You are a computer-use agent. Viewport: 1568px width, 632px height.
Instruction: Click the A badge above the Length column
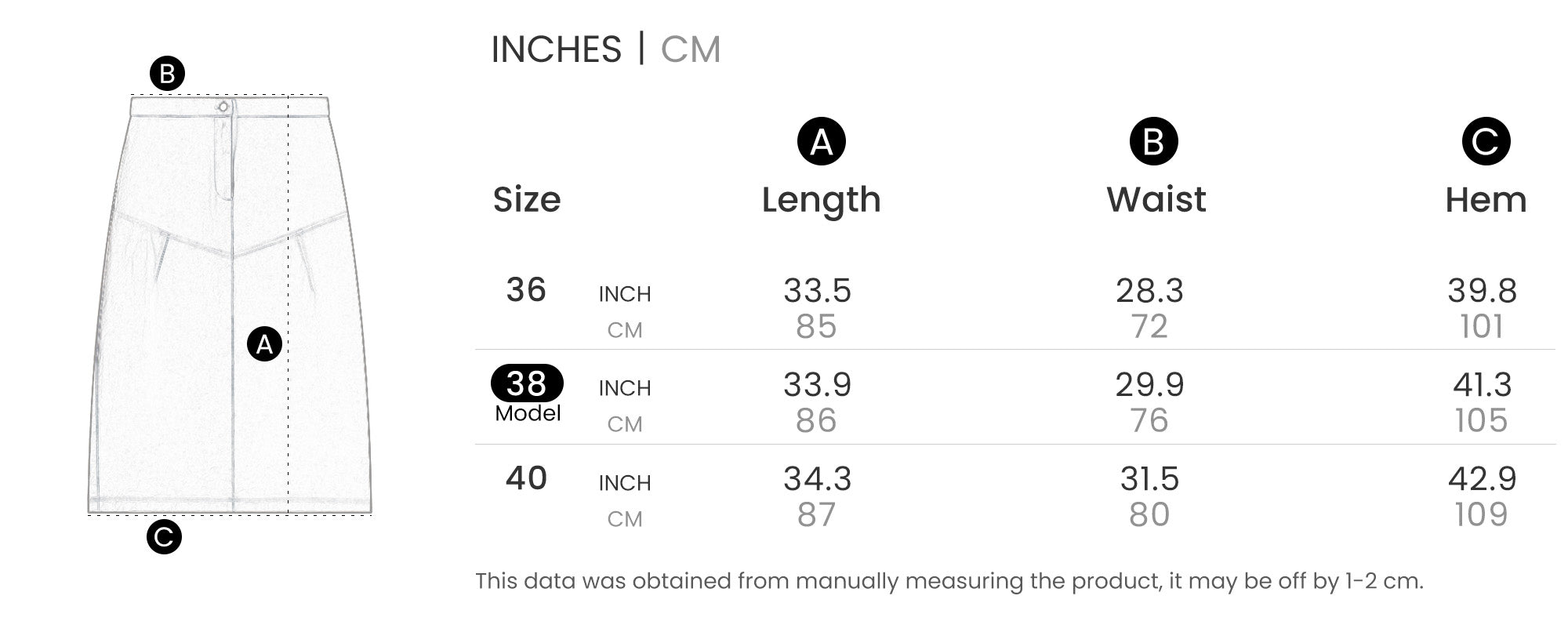point(821,142)
